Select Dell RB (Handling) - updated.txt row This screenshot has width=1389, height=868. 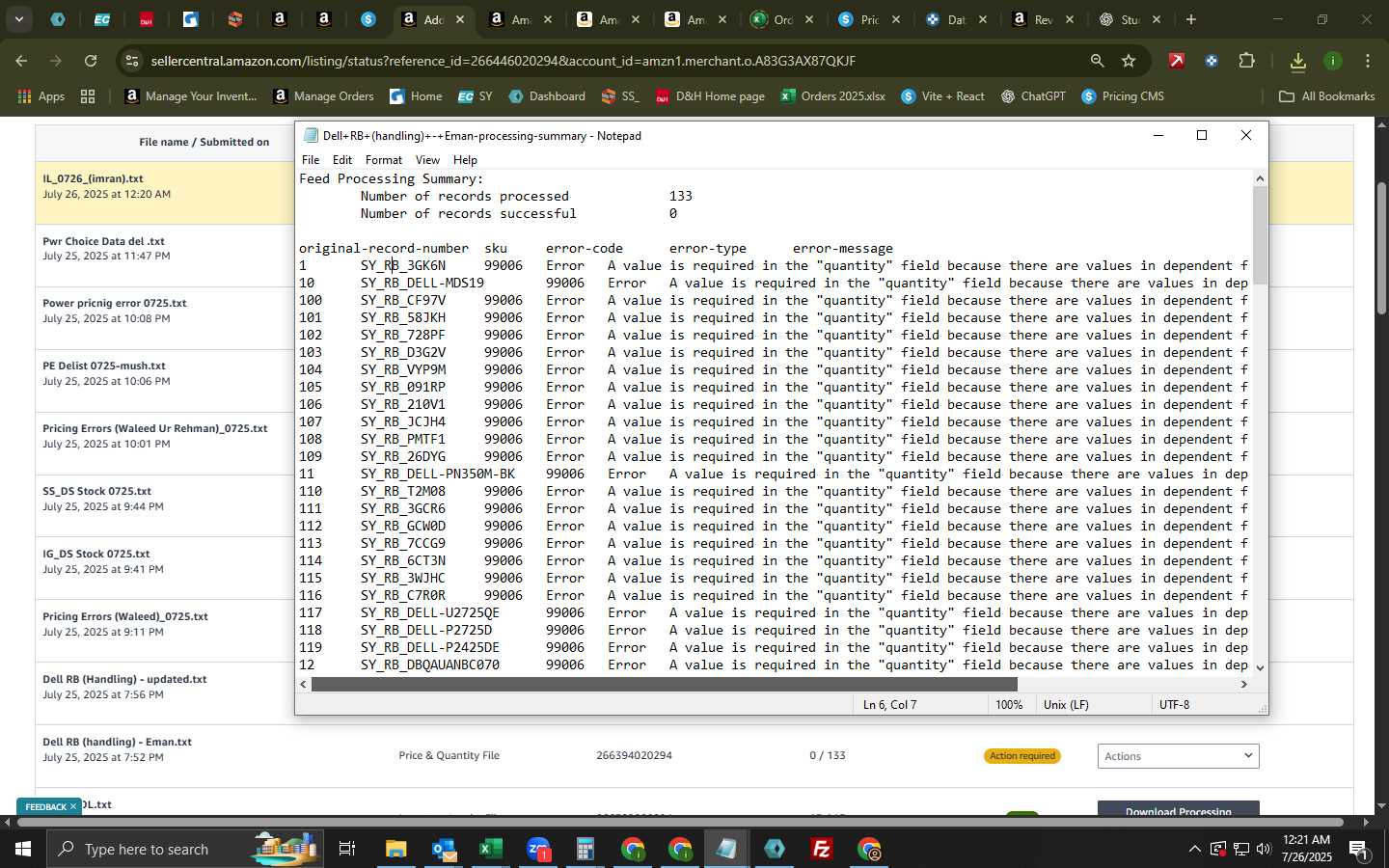coord(164,693)
